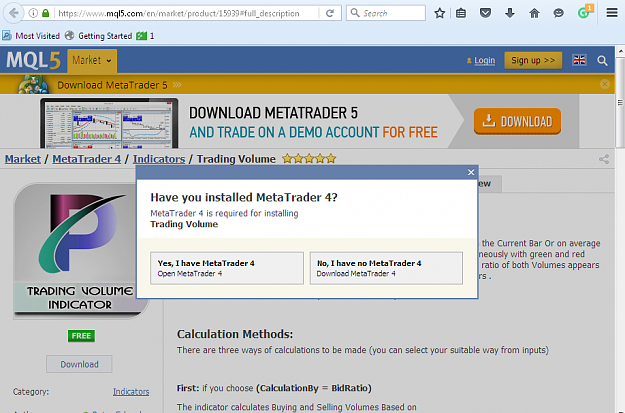Click the green bookmark labeled 1
This screenshot has width=625, height=413.
[x=145, y=36]
